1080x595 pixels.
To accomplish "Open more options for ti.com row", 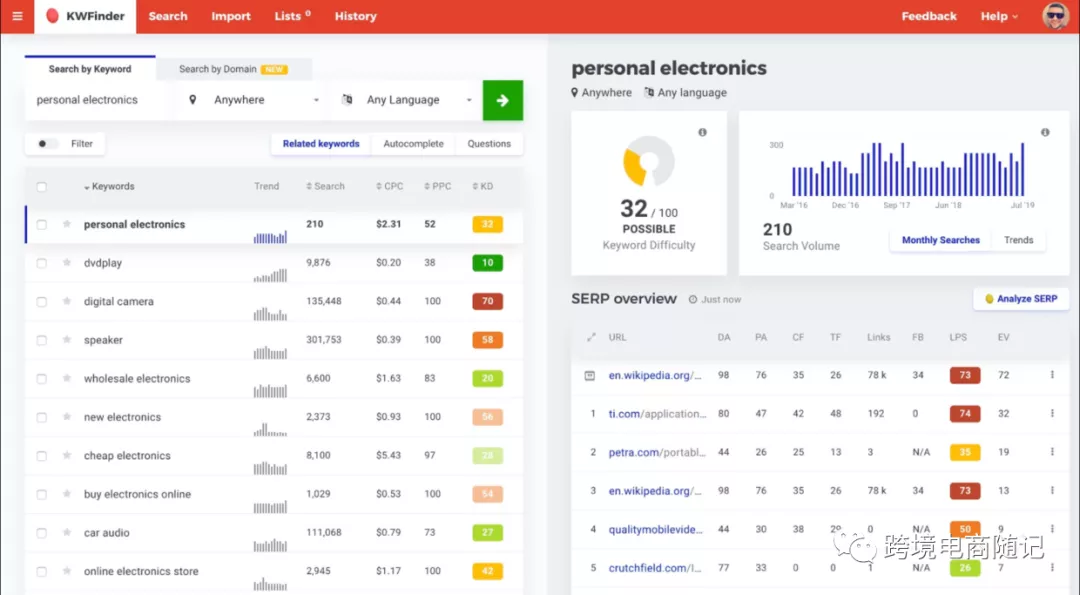I will [x=1052, y=413].
